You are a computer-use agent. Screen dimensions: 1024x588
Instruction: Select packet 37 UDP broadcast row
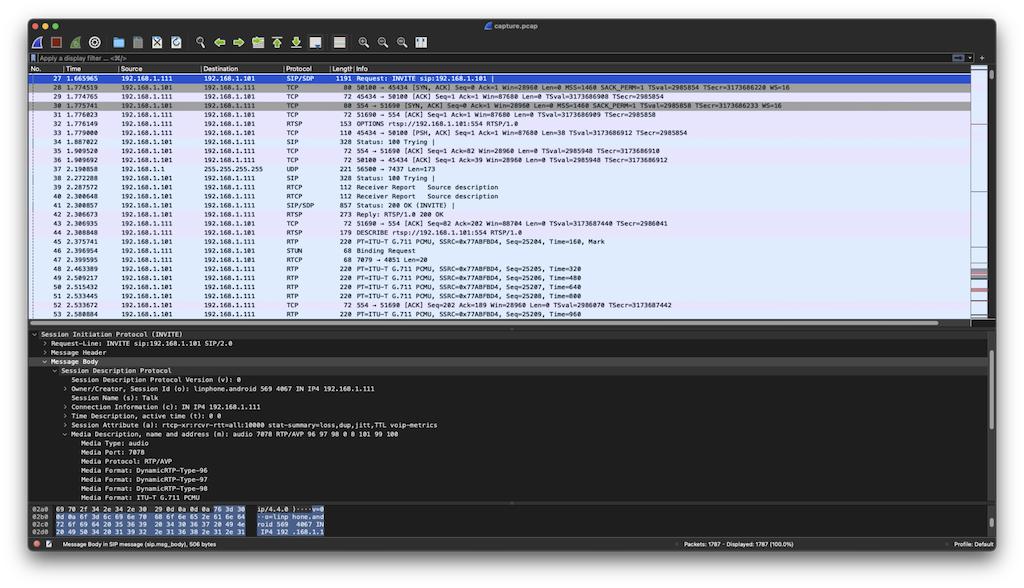pos(500,169)
